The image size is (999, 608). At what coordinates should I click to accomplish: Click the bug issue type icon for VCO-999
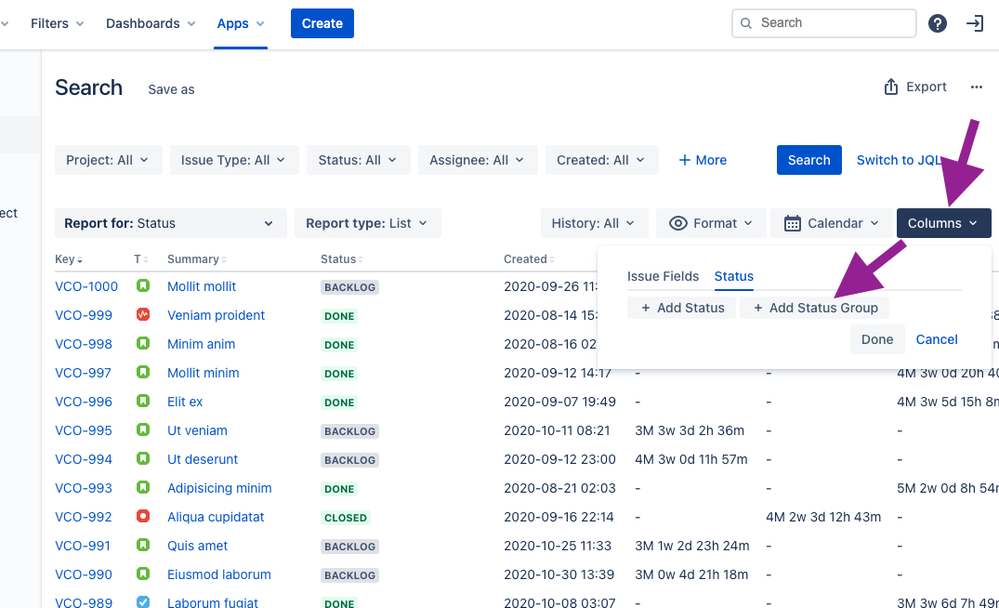[x=143, y=315]
